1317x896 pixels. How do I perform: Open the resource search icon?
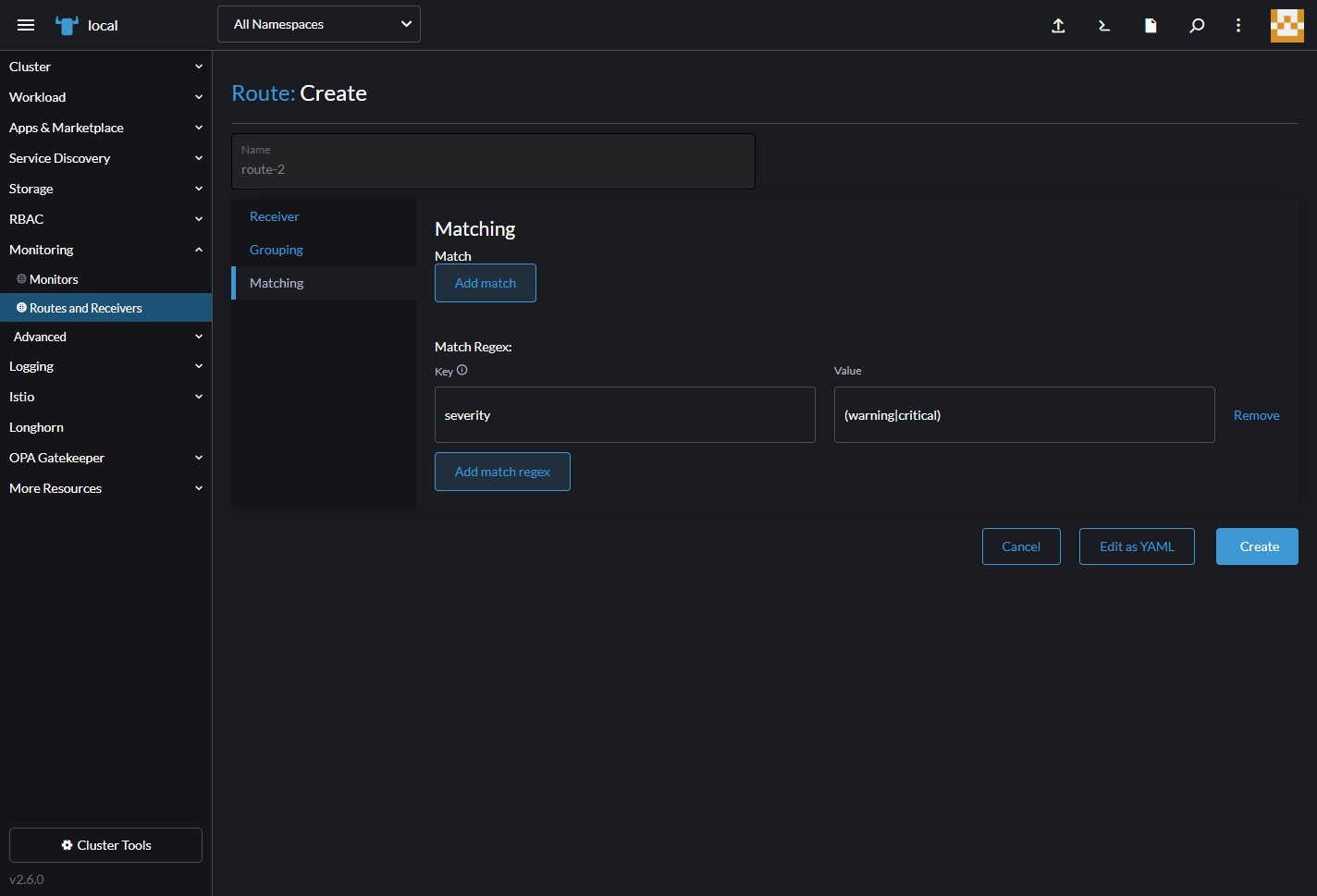click(1197, 25)
